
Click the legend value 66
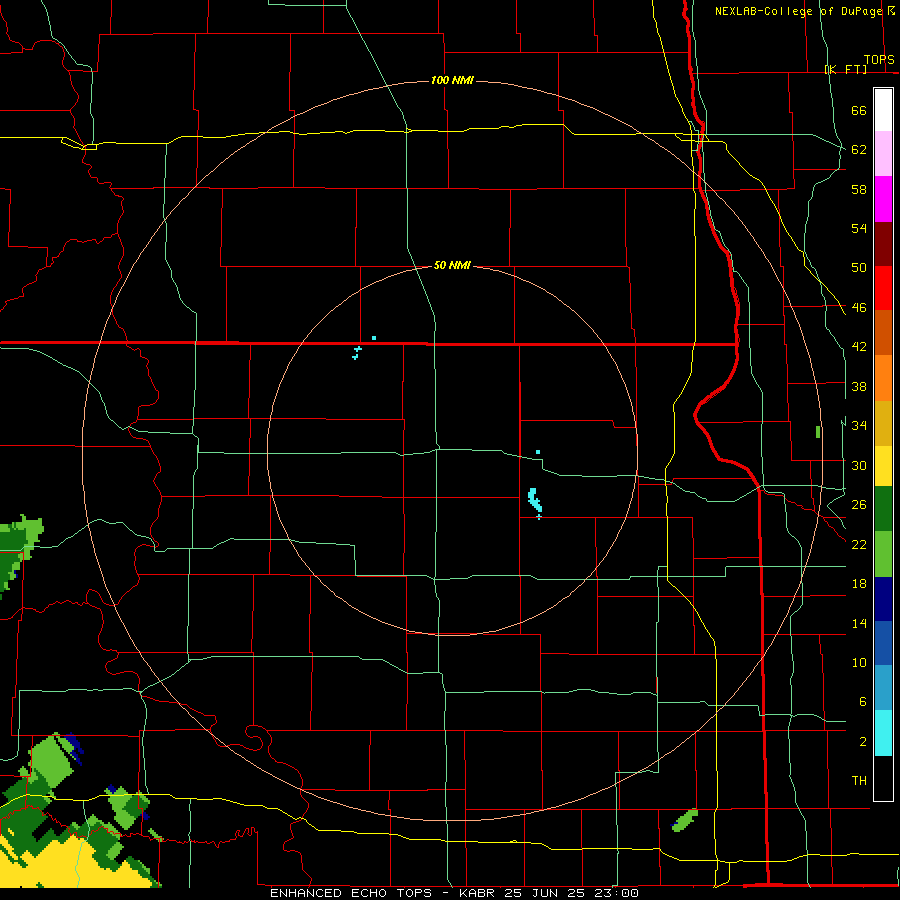pos(859,110)
